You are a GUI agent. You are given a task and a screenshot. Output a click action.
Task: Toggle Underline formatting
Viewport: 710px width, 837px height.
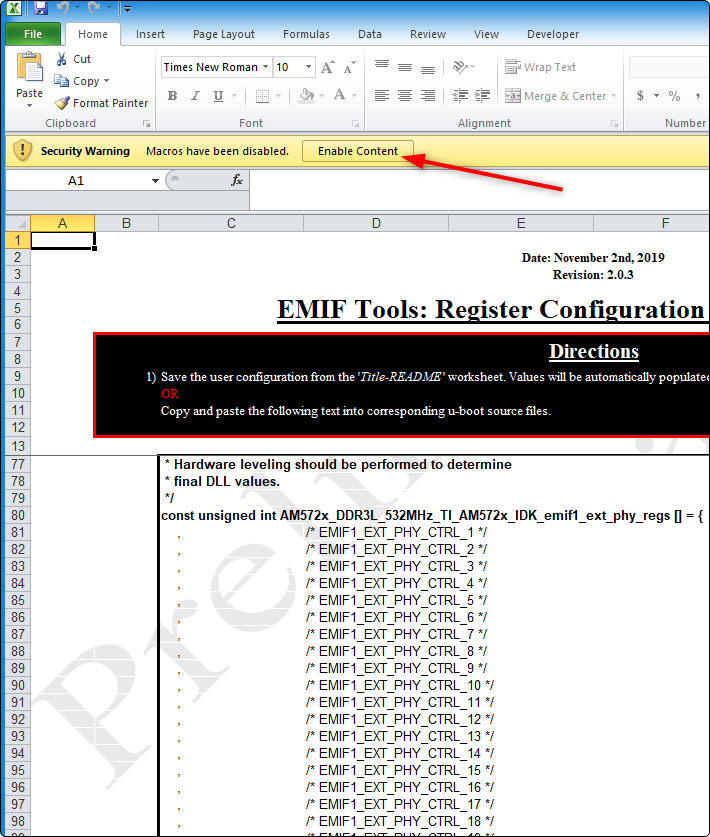click(218, 96)
